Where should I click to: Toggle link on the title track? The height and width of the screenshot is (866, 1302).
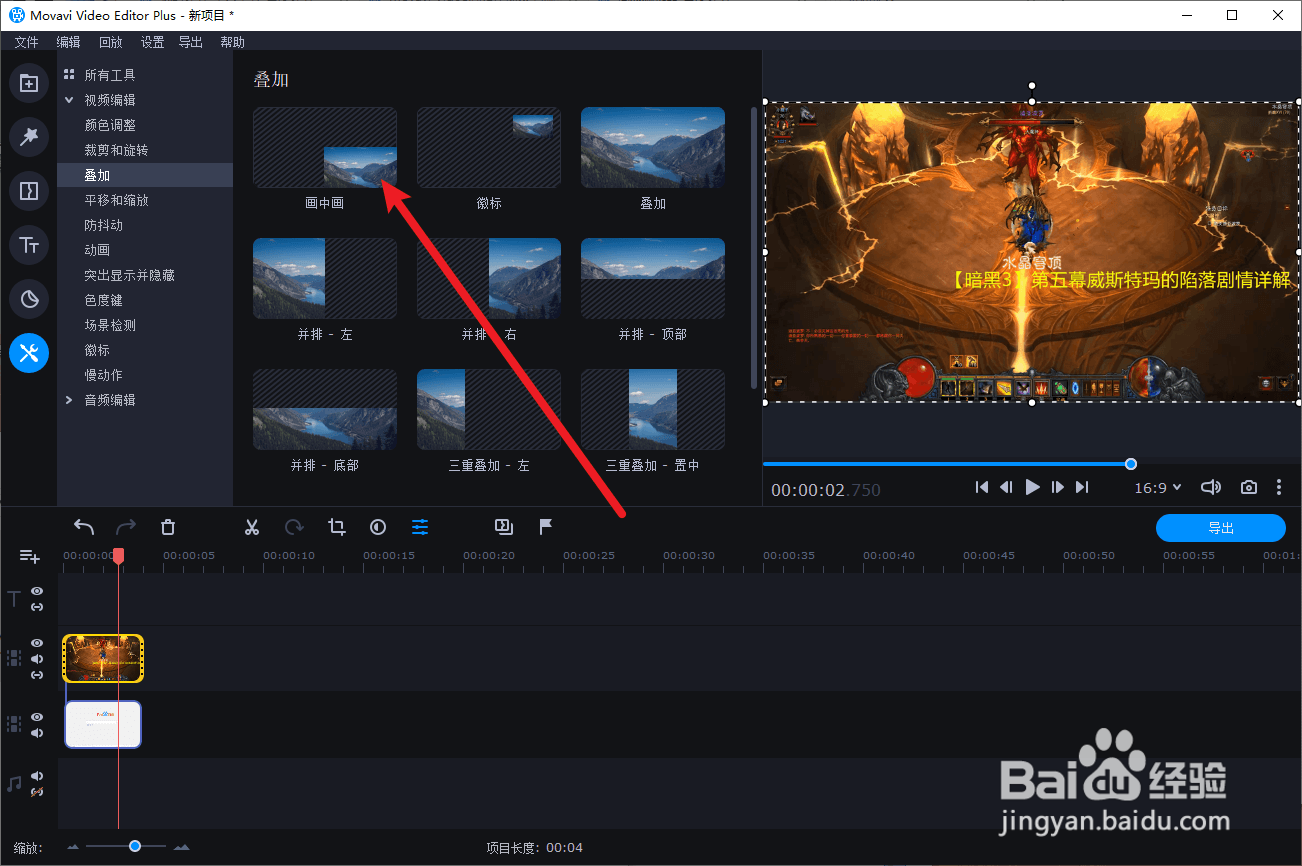tap(37, 607)
